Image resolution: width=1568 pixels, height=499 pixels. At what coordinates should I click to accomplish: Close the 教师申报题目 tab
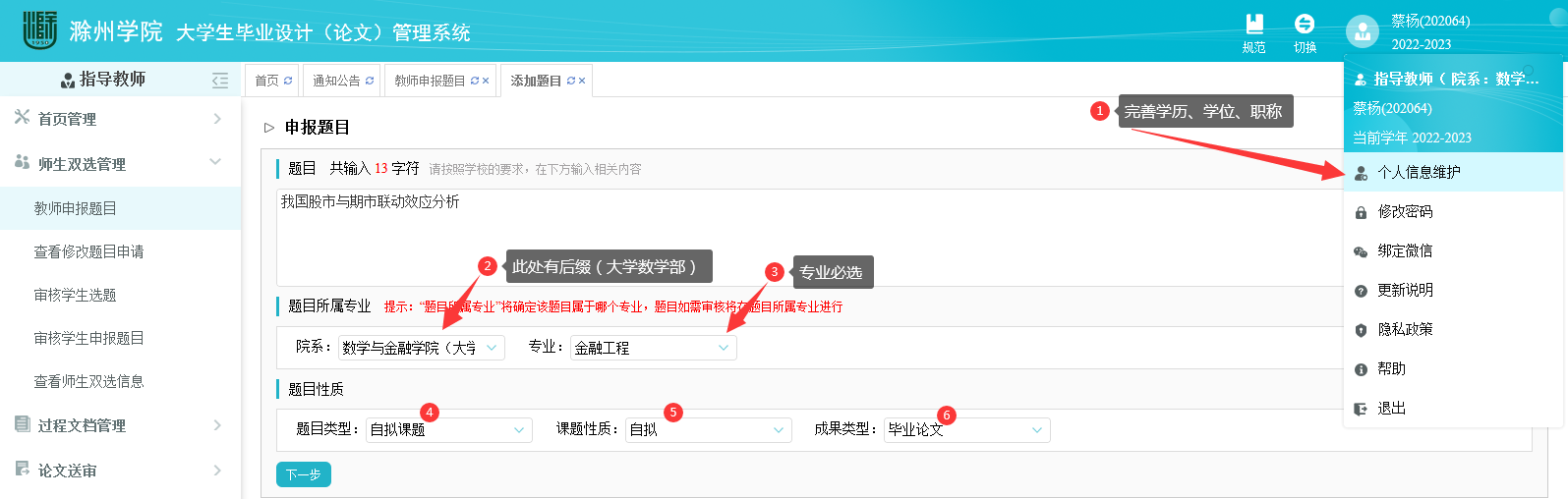(486, 81)
